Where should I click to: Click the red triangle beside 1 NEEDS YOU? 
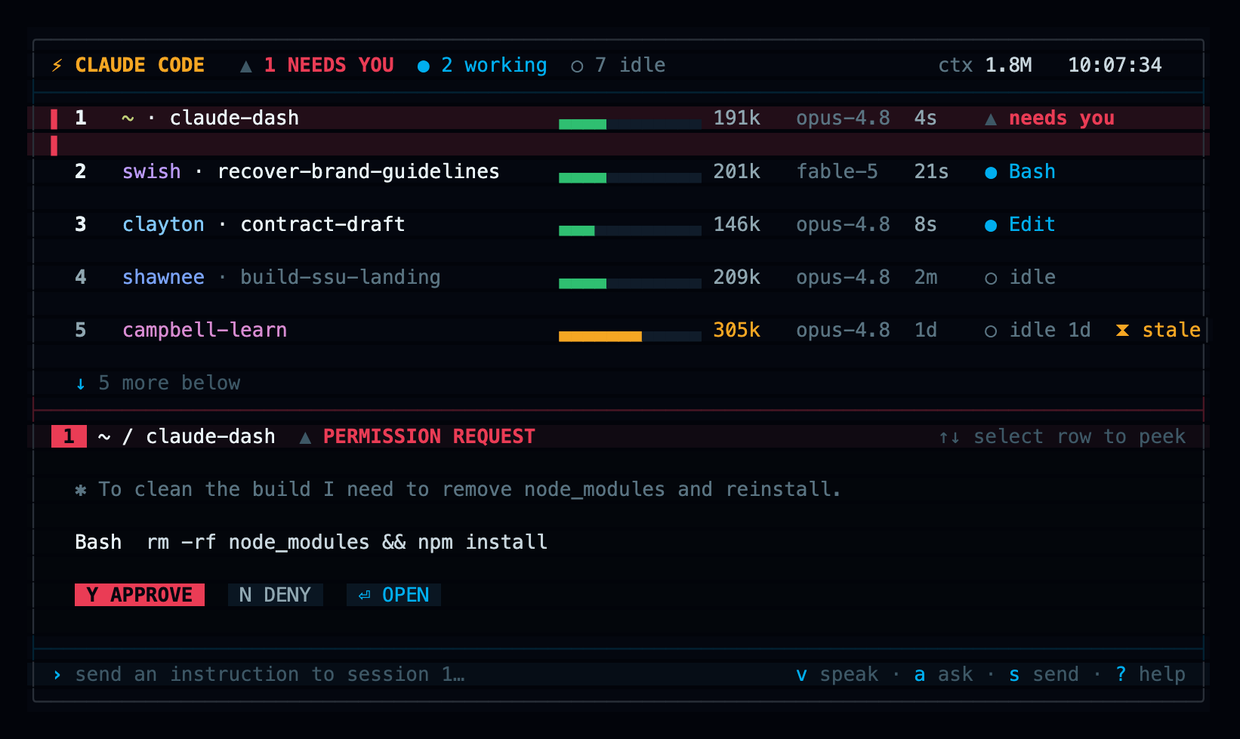point(246,66)
